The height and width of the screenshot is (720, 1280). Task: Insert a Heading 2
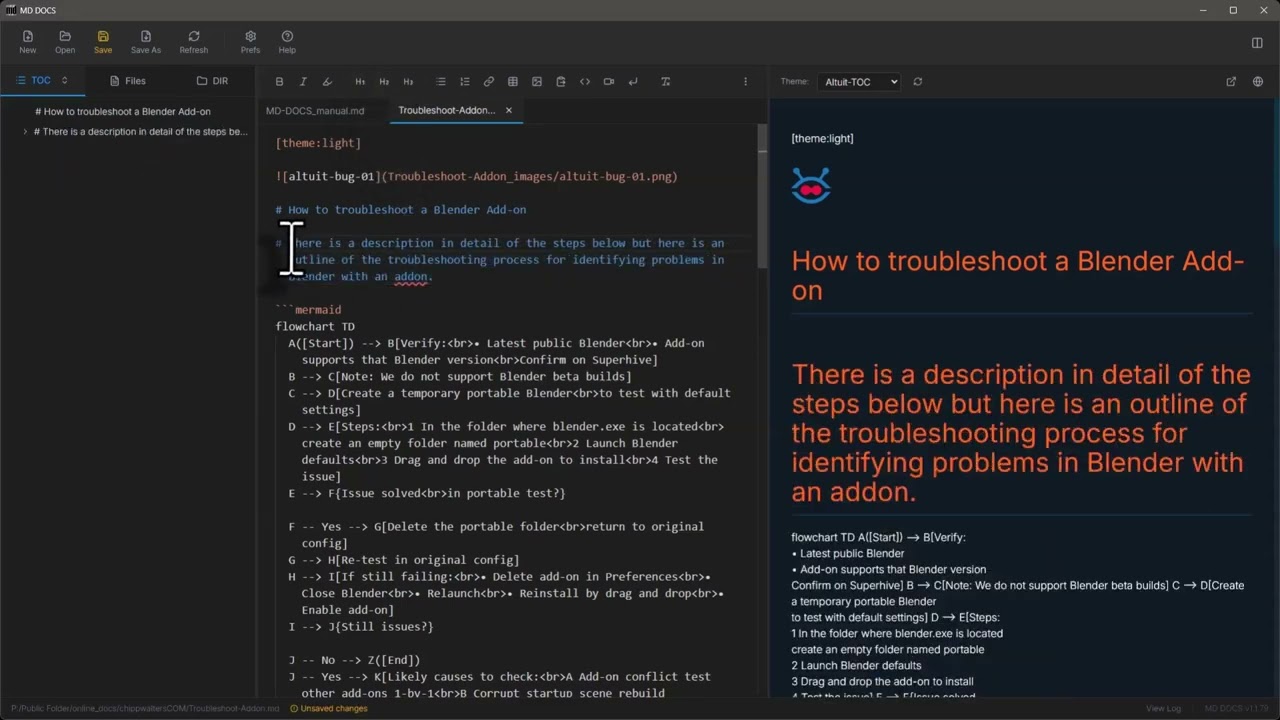tap(384, 82)
